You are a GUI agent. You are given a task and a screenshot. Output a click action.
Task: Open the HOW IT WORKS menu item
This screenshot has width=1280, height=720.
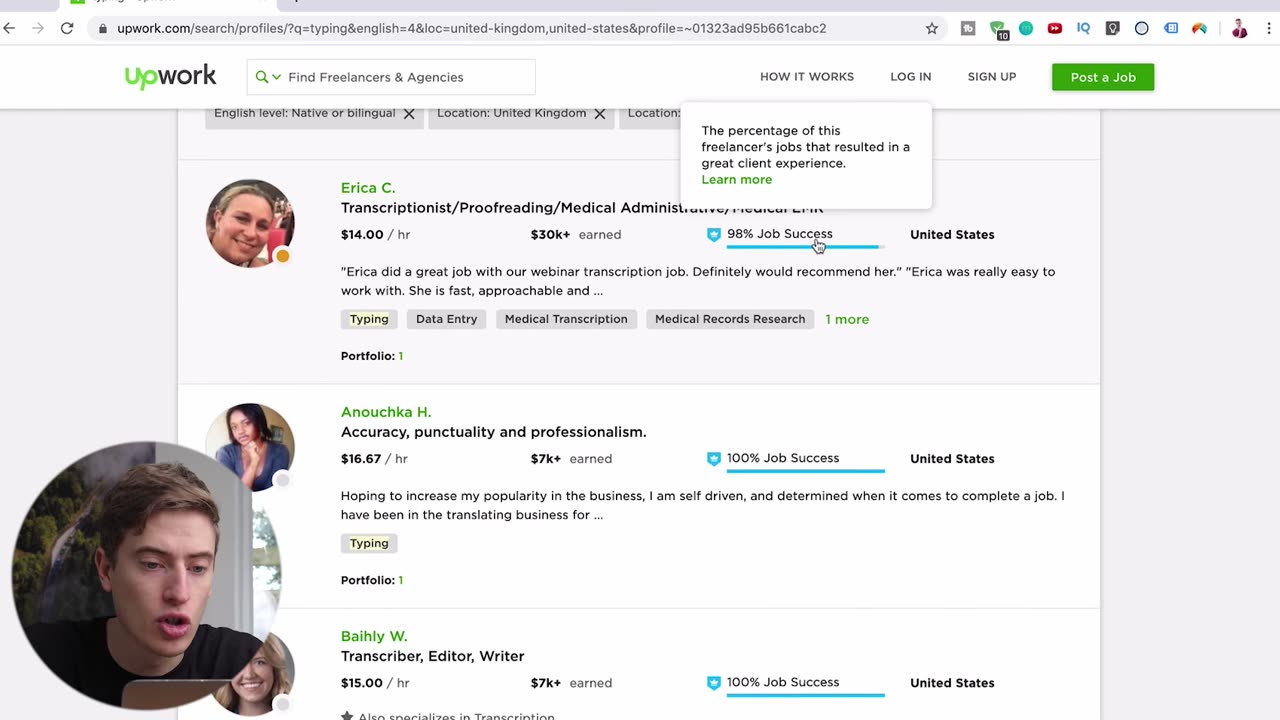(807, 77)
